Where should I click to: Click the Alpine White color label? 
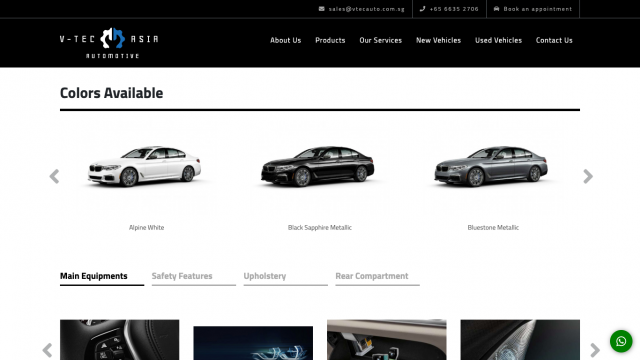point(147,227)
